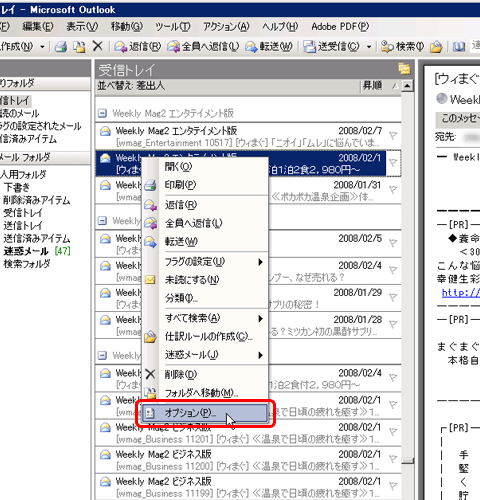
Task: Click the Find 検索(I) toolbar button
Action: [x=402, y=47]
